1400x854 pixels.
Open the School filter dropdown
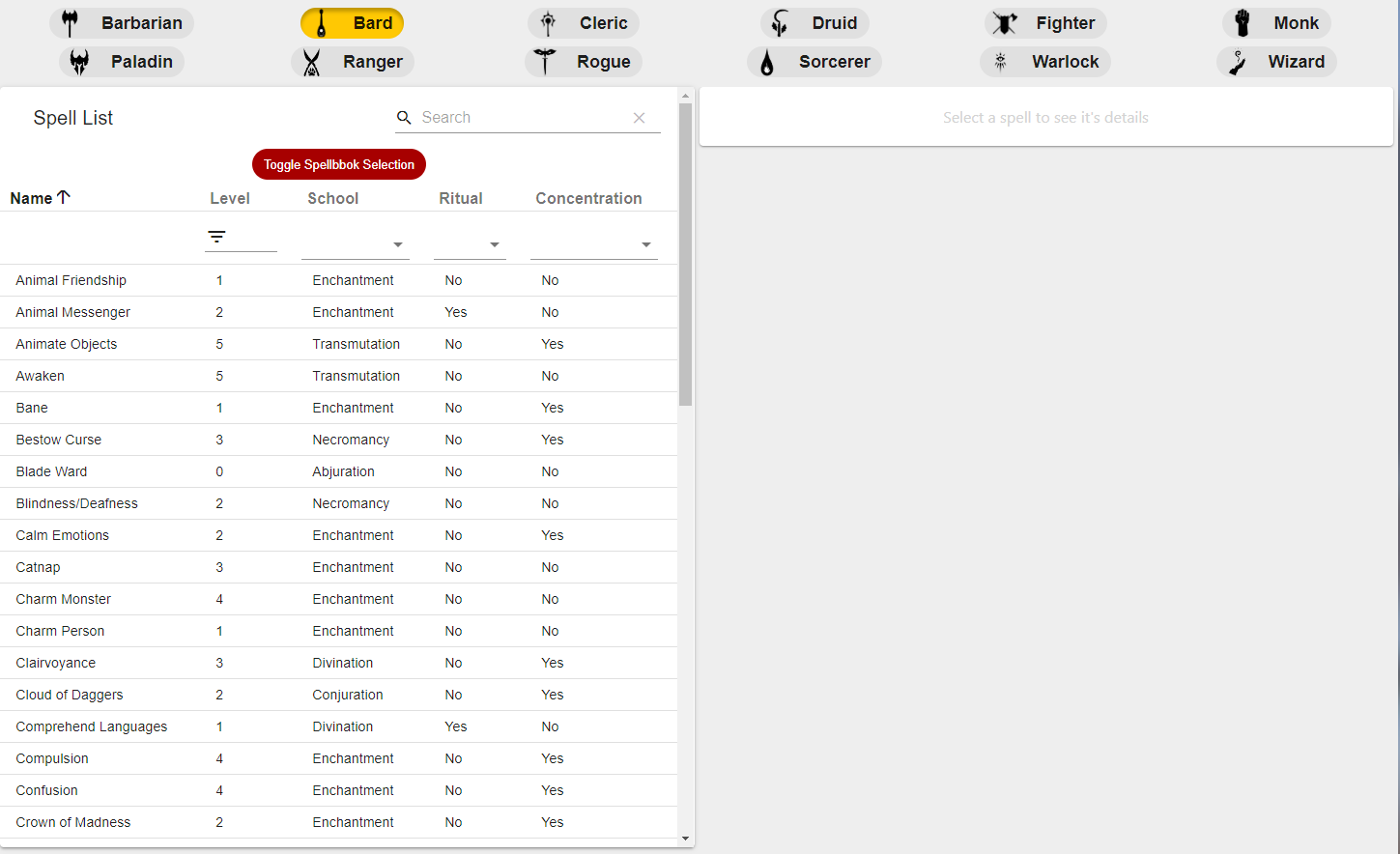[397, 245]
